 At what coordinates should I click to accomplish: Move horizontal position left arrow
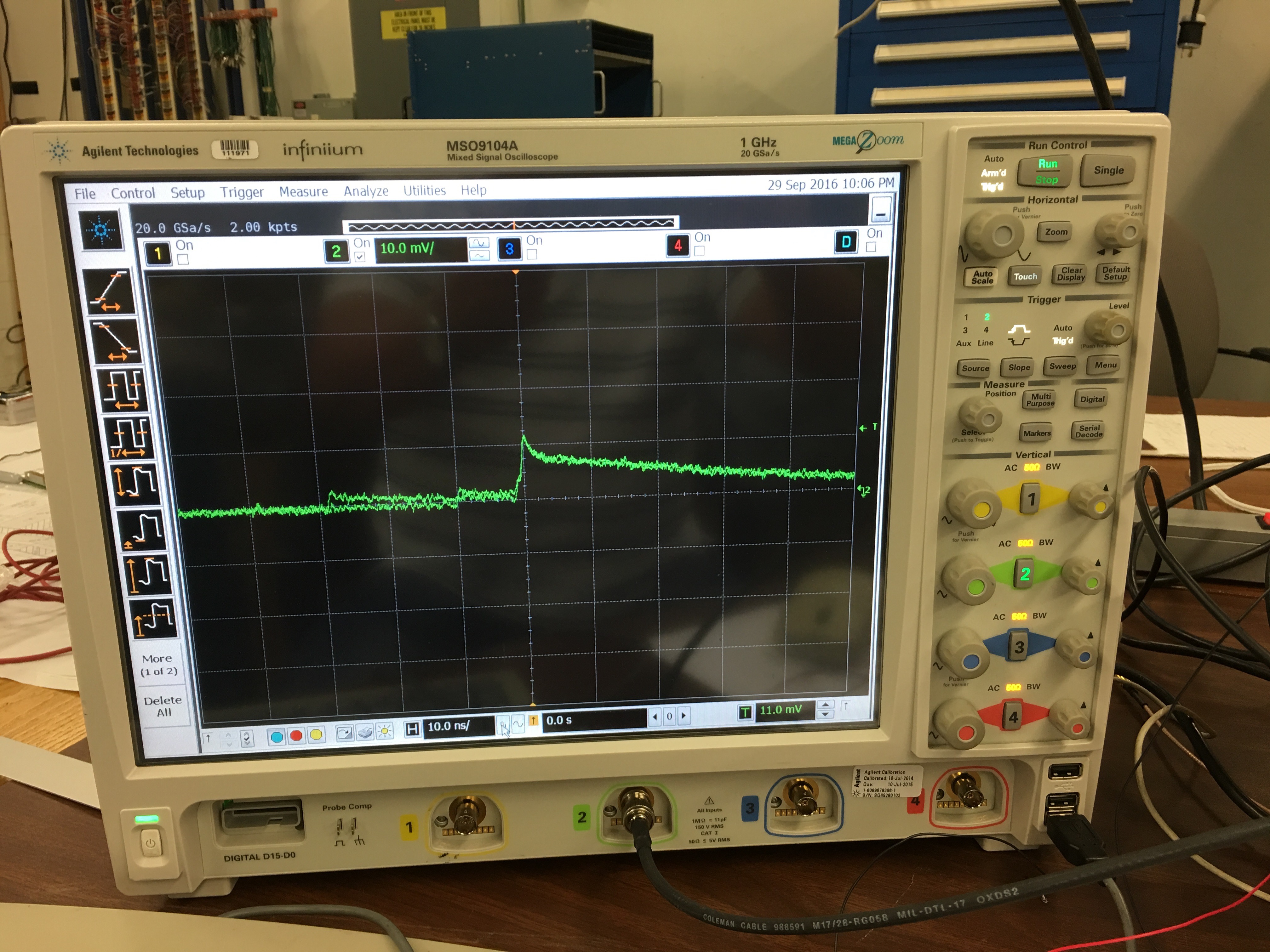656,716
